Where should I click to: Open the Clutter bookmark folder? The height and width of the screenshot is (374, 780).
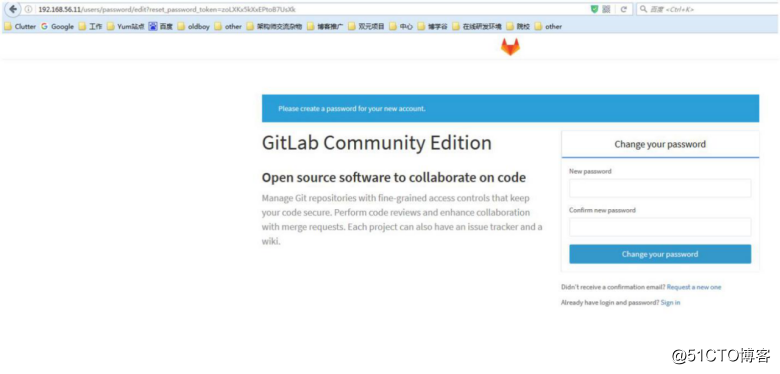20,27
